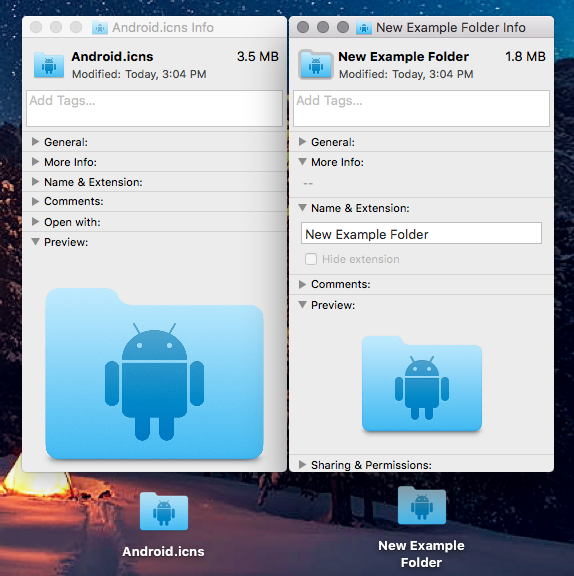
Task: Expand the Open with section
Action: tap(35, 222)
